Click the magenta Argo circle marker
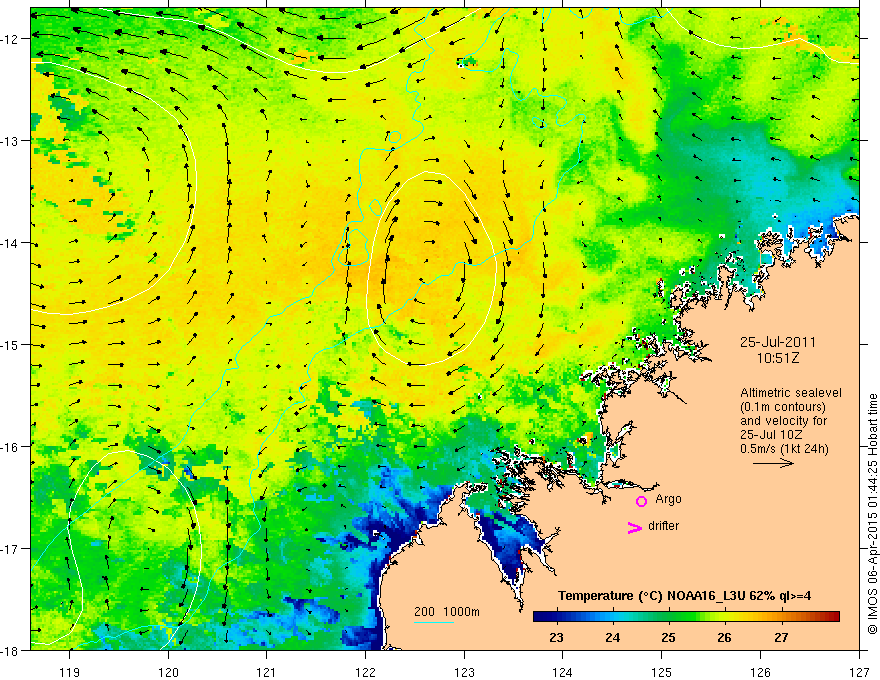Screen dimensions: 880x680 [x=641, y=501]
